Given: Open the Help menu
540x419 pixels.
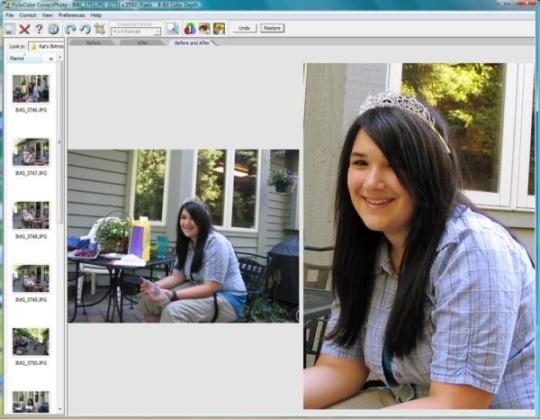Looking at the screenshot, I should click(x=96, y=15).
